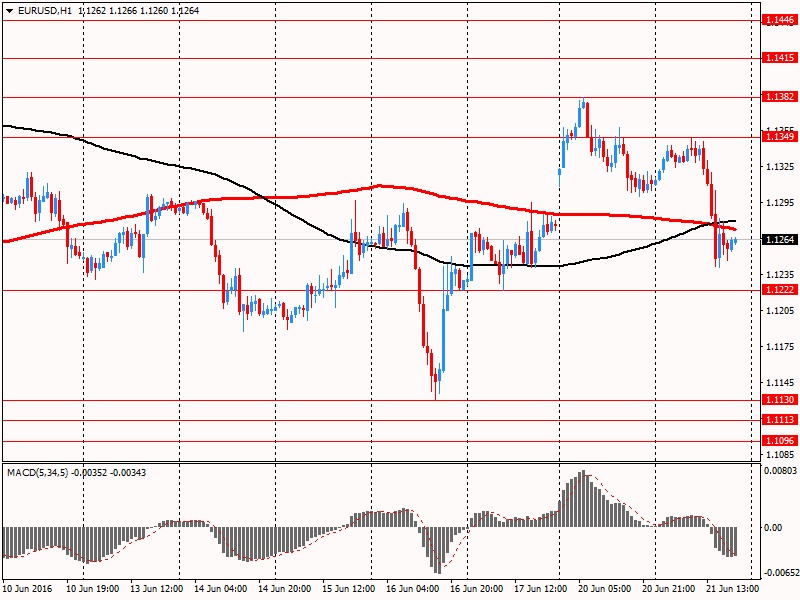Image resolution: width=800 pixels, height=600 pixels.
Task: Click the 10 Jun 2016 time label
Action: (x=27, y=588)
